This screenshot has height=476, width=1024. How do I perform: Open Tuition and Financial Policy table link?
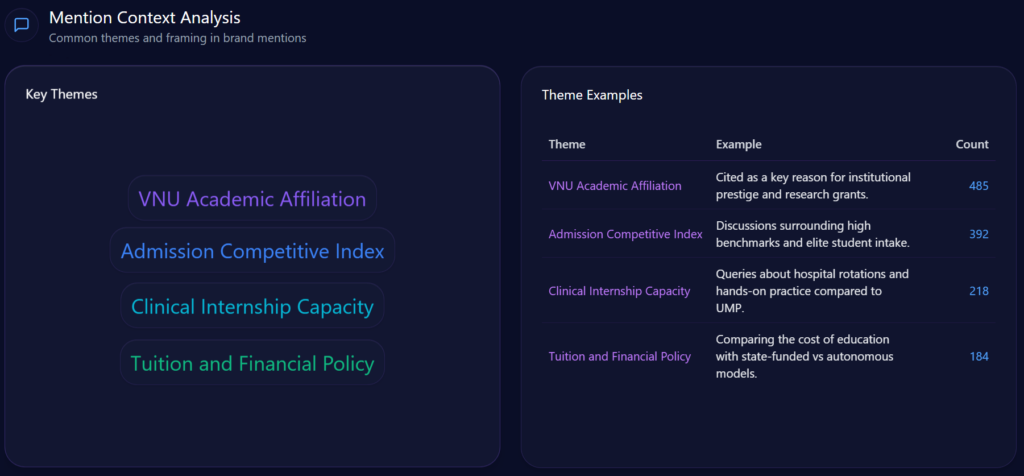pos(619,356)
